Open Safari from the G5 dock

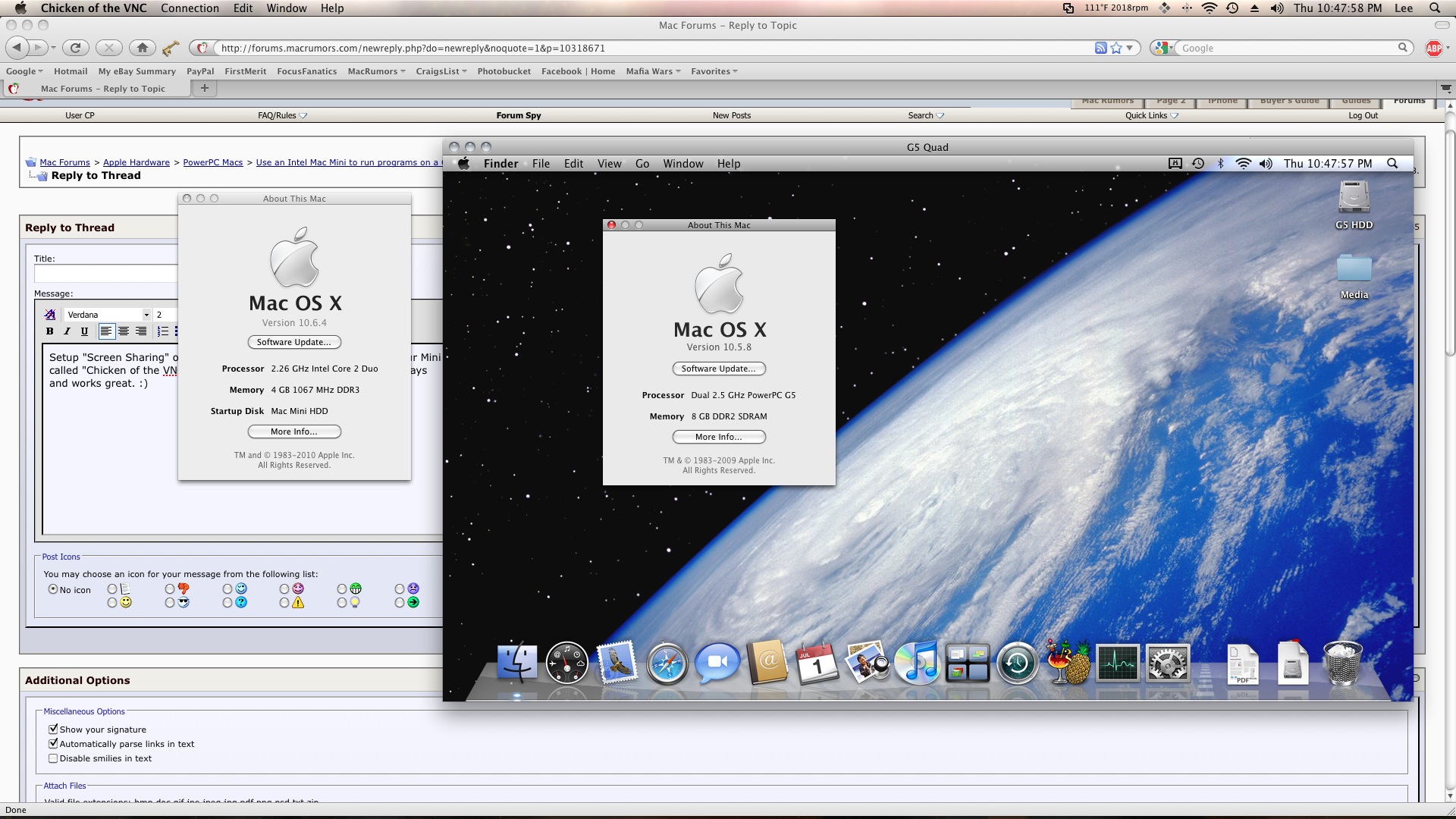(x=667, y=664)
